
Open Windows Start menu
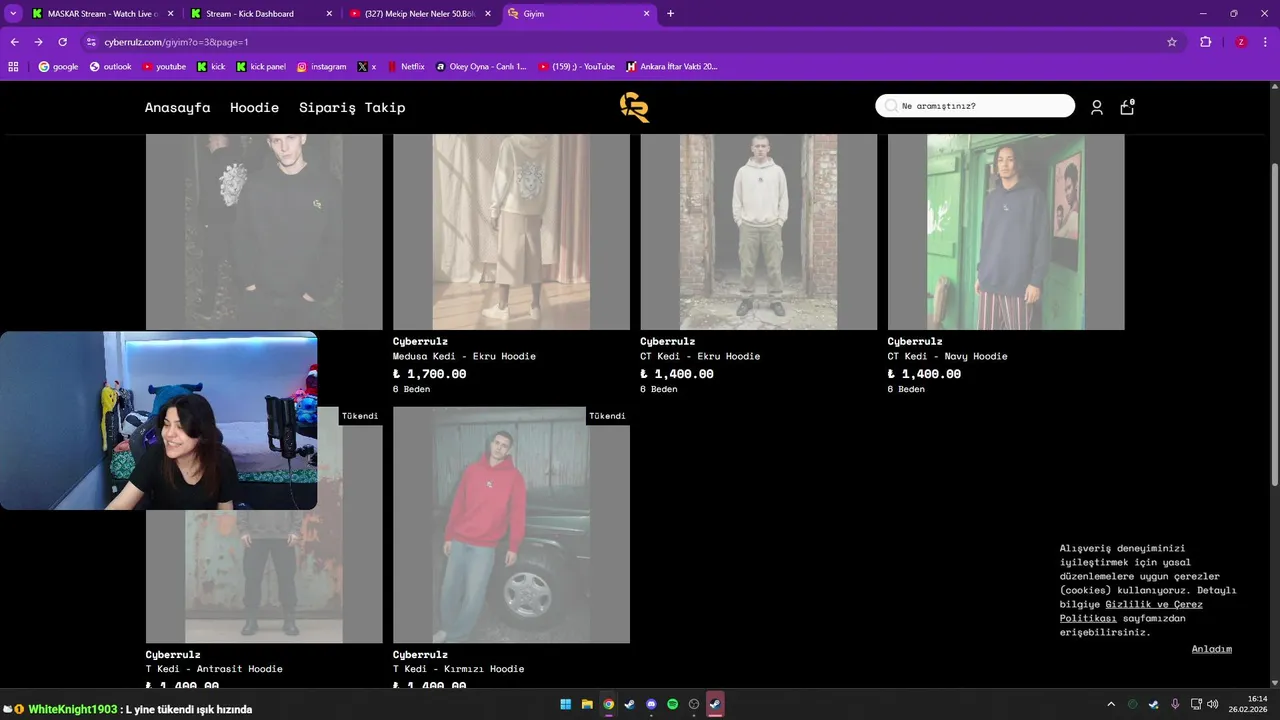pos(566,704)
